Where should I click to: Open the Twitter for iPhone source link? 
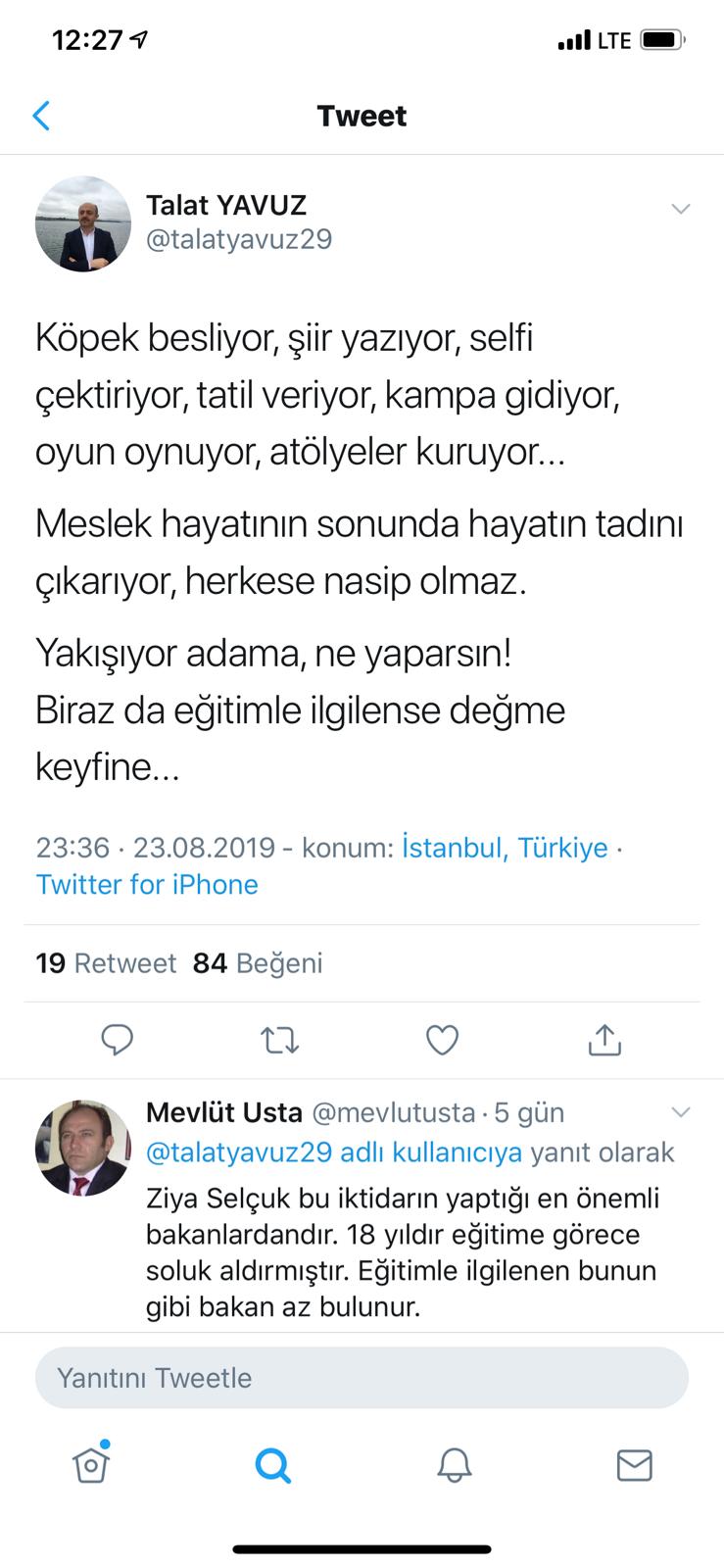click(147, 884)
